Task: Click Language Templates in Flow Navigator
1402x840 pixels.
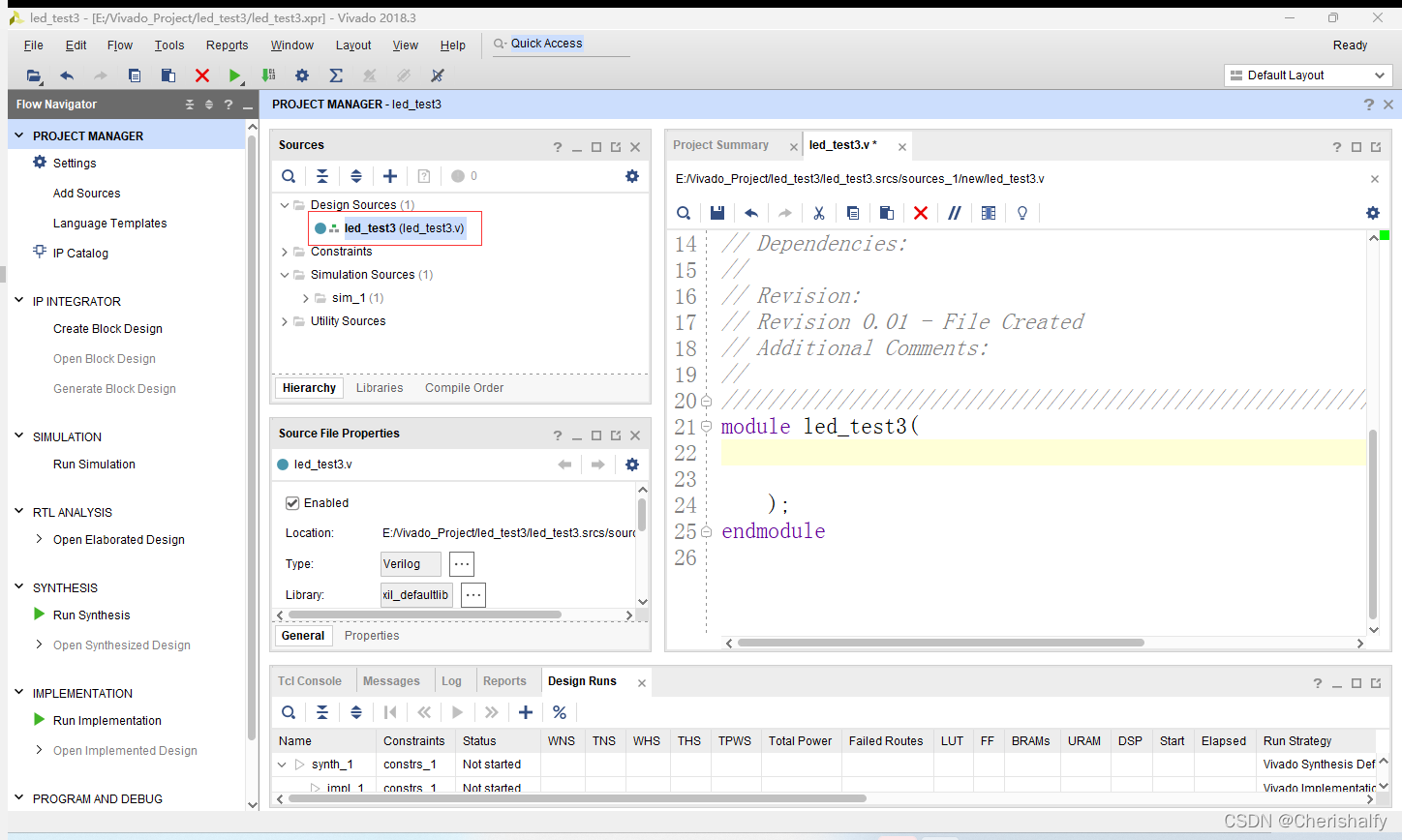Action: pos(110,224)
